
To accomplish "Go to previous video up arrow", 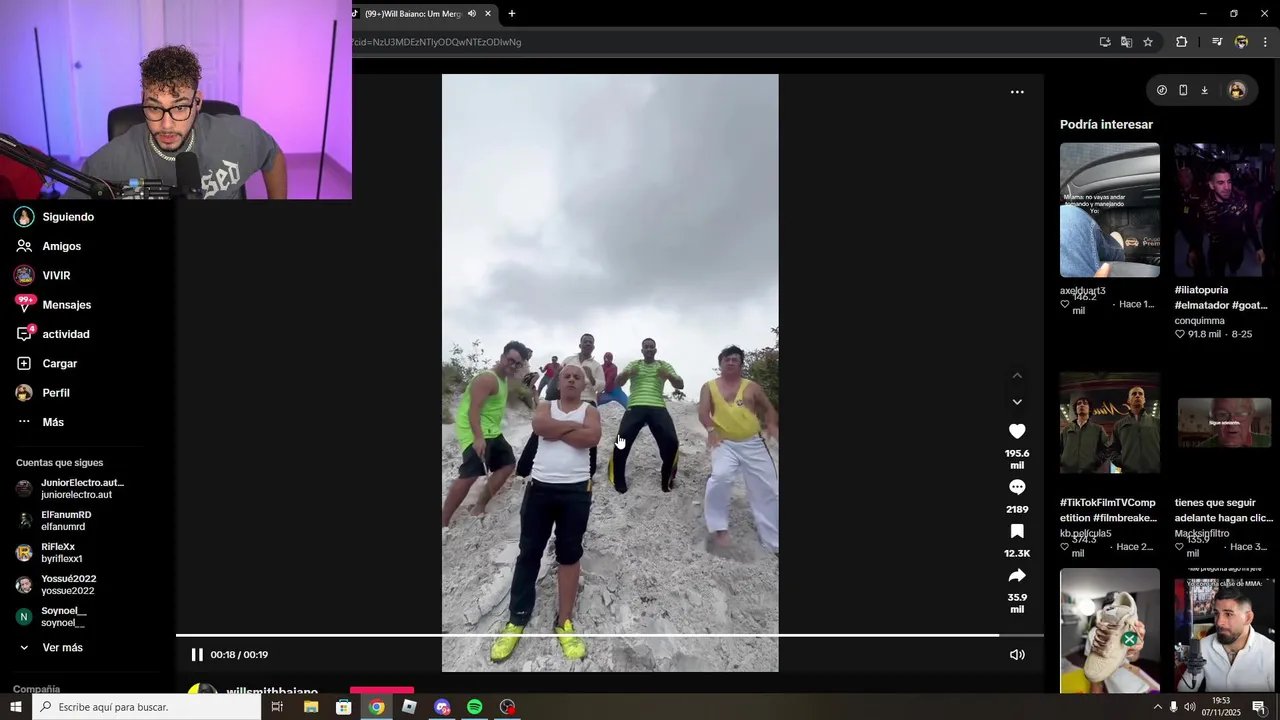I will pos(1017,376).
